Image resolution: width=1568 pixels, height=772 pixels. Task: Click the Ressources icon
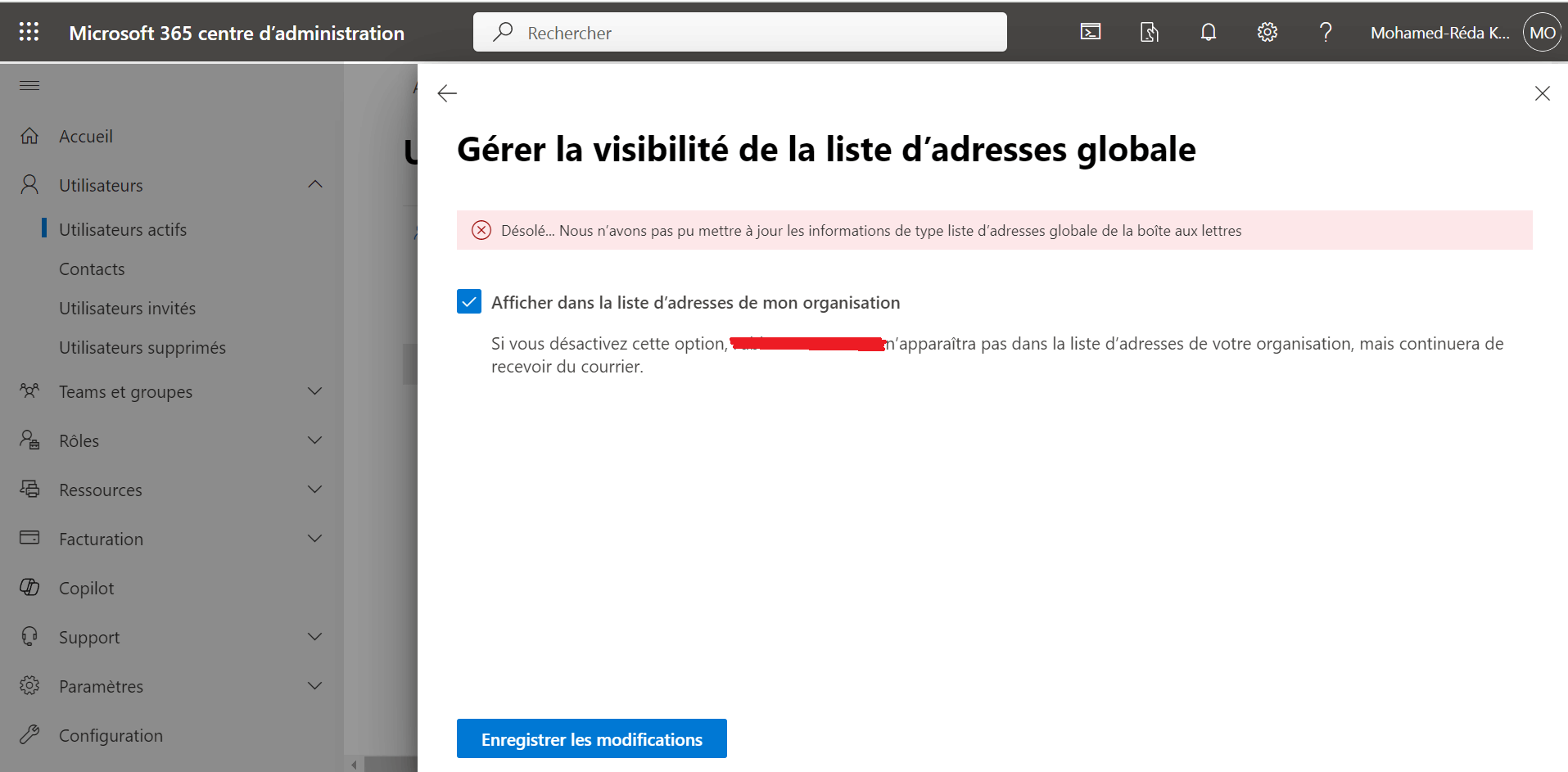[29, 489]
